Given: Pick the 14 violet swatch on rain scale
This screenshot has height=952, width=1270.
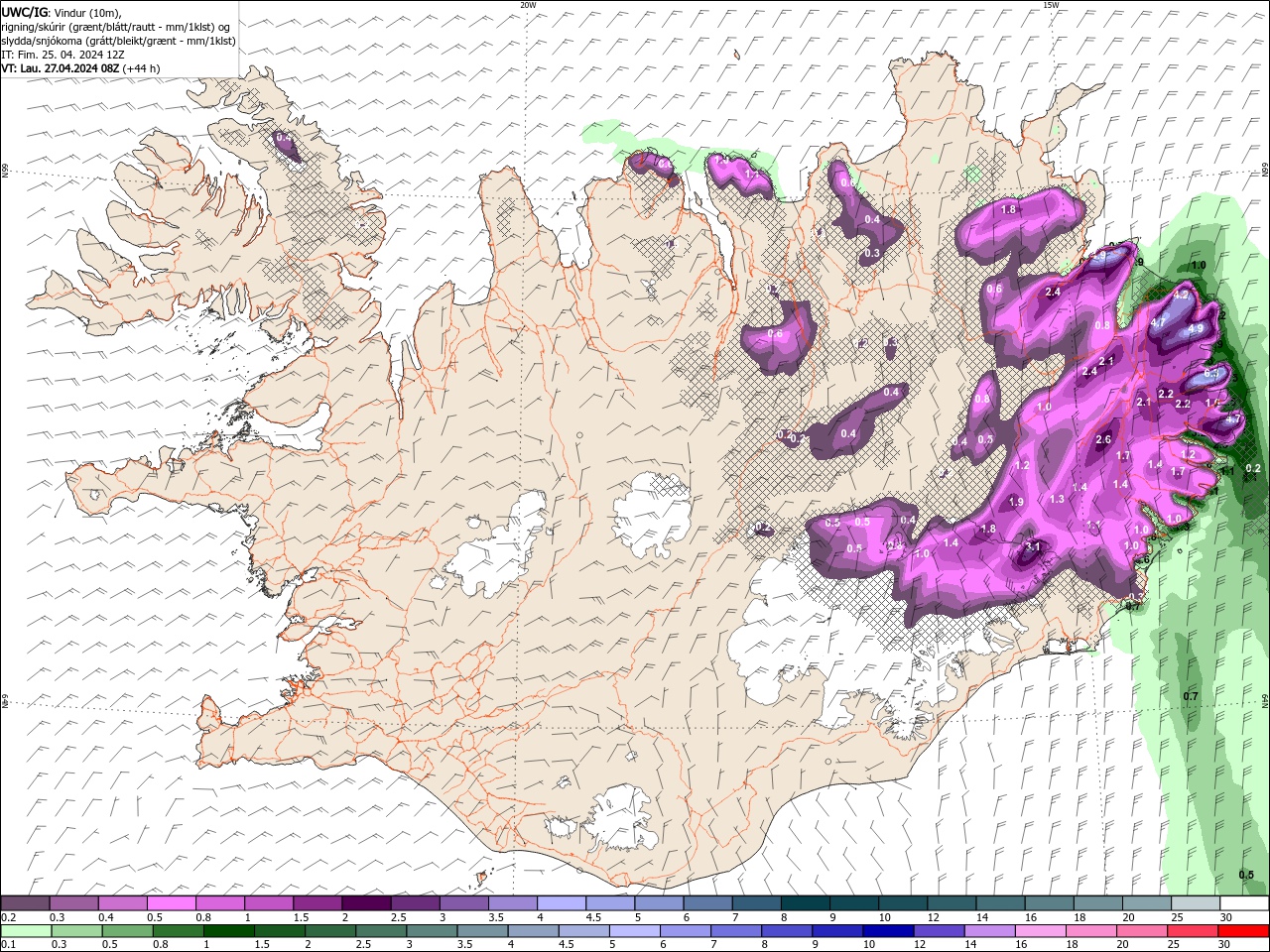Looking at the screenshot, I should point(990,931).
